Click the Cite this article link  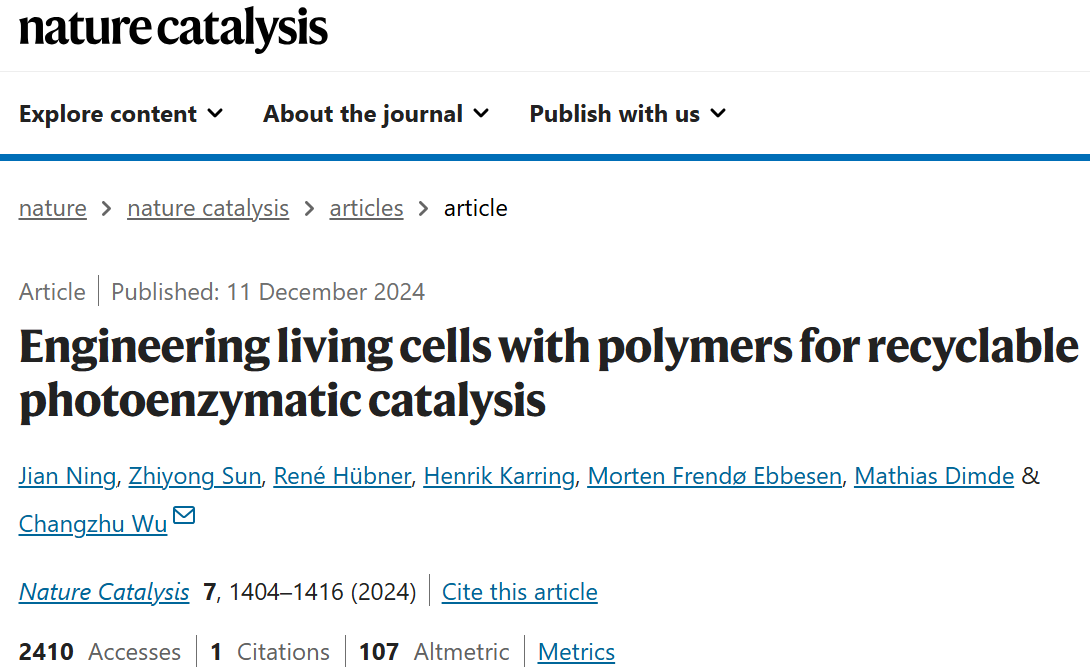520,592
